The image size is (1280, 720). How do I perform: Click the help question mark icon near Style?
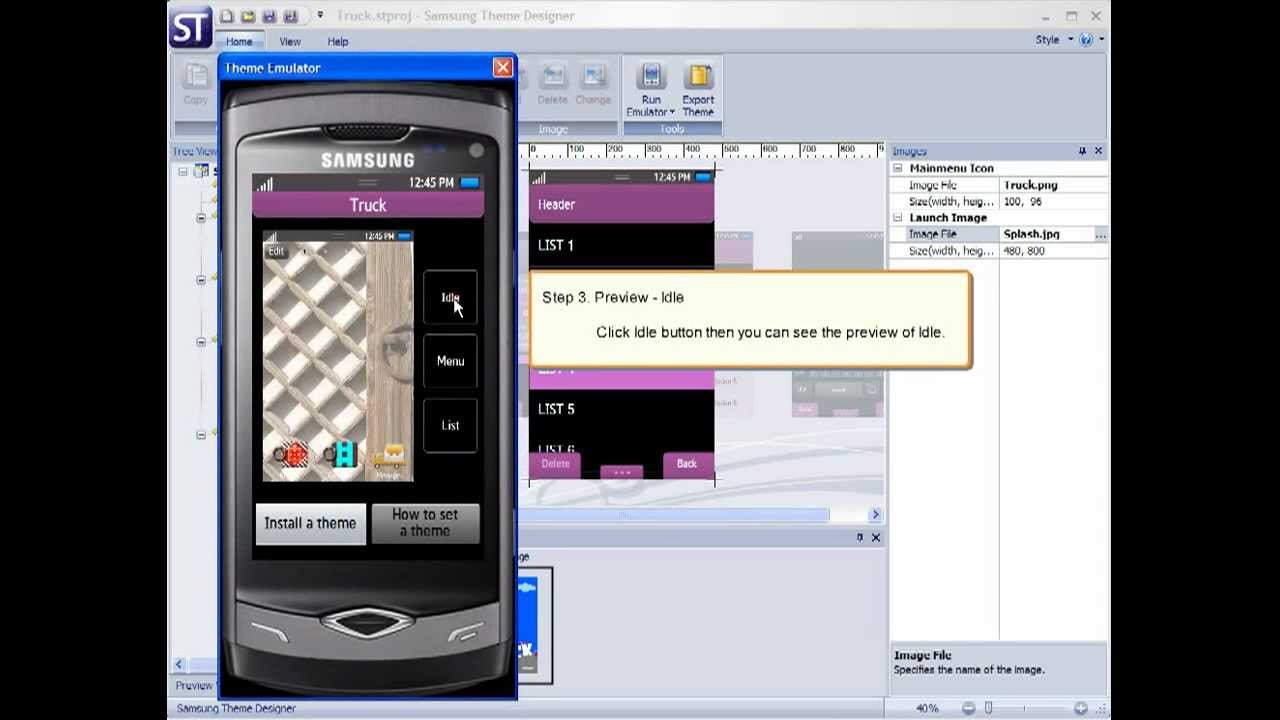tap(1087, 40)
